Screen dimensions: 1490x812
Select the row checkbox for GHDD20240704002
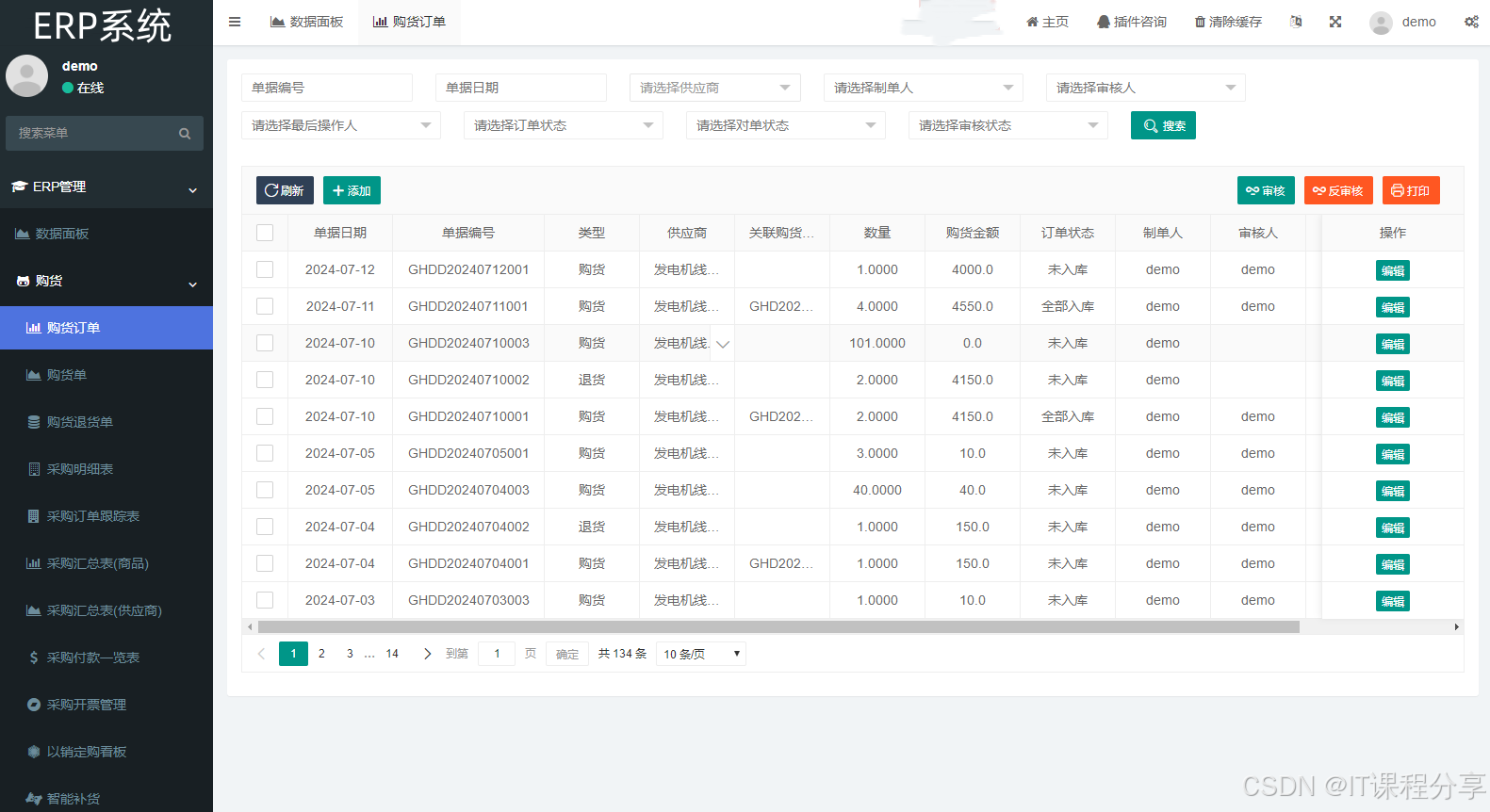(x=265, y=527)
